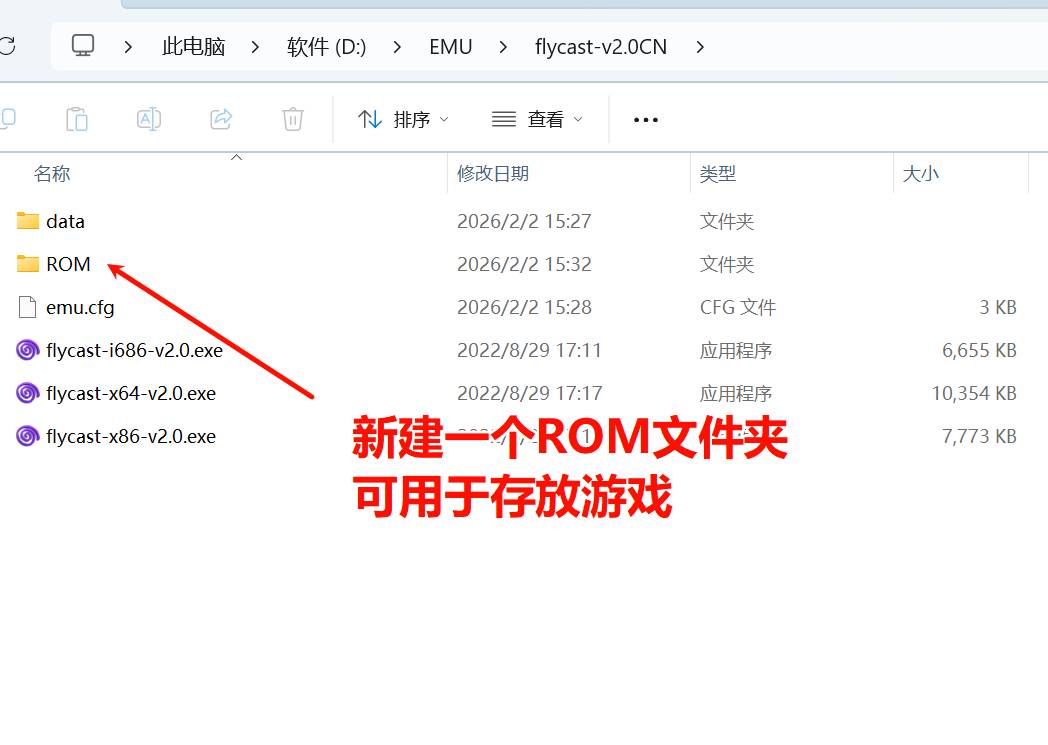1048x745 pixels.
Task: Sort by the 修改日期 column header
Action: pos(493,173)
